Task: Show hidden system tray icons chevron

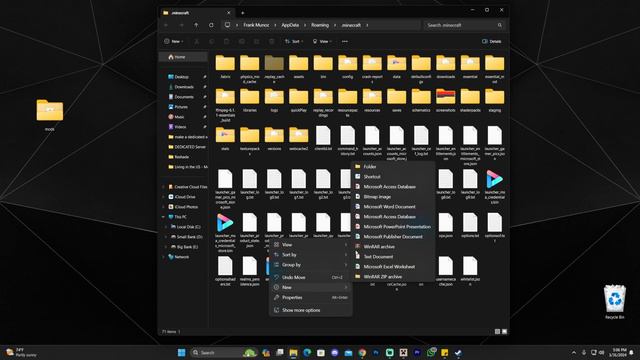Action: click(x=574, y=353)
